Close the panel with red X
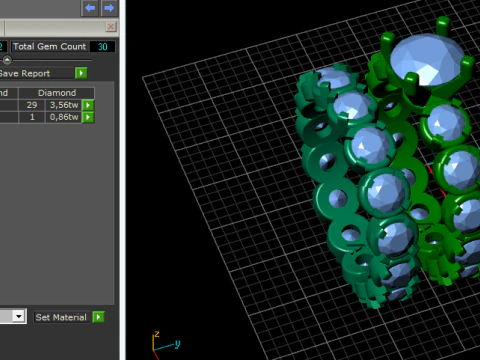Image resolution: width=480 pixels, height=360 pixels. coord(111,27)
